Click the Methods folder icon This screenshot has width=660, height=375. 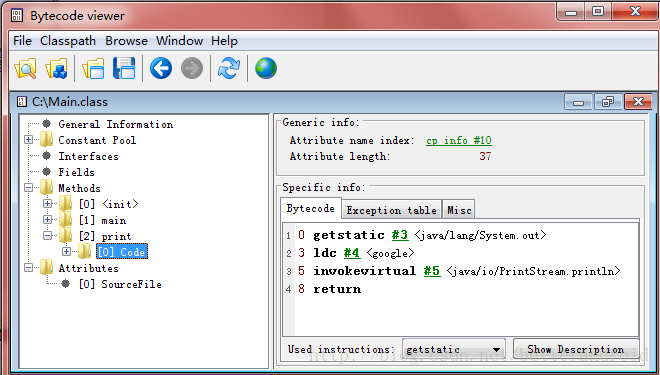46,187
